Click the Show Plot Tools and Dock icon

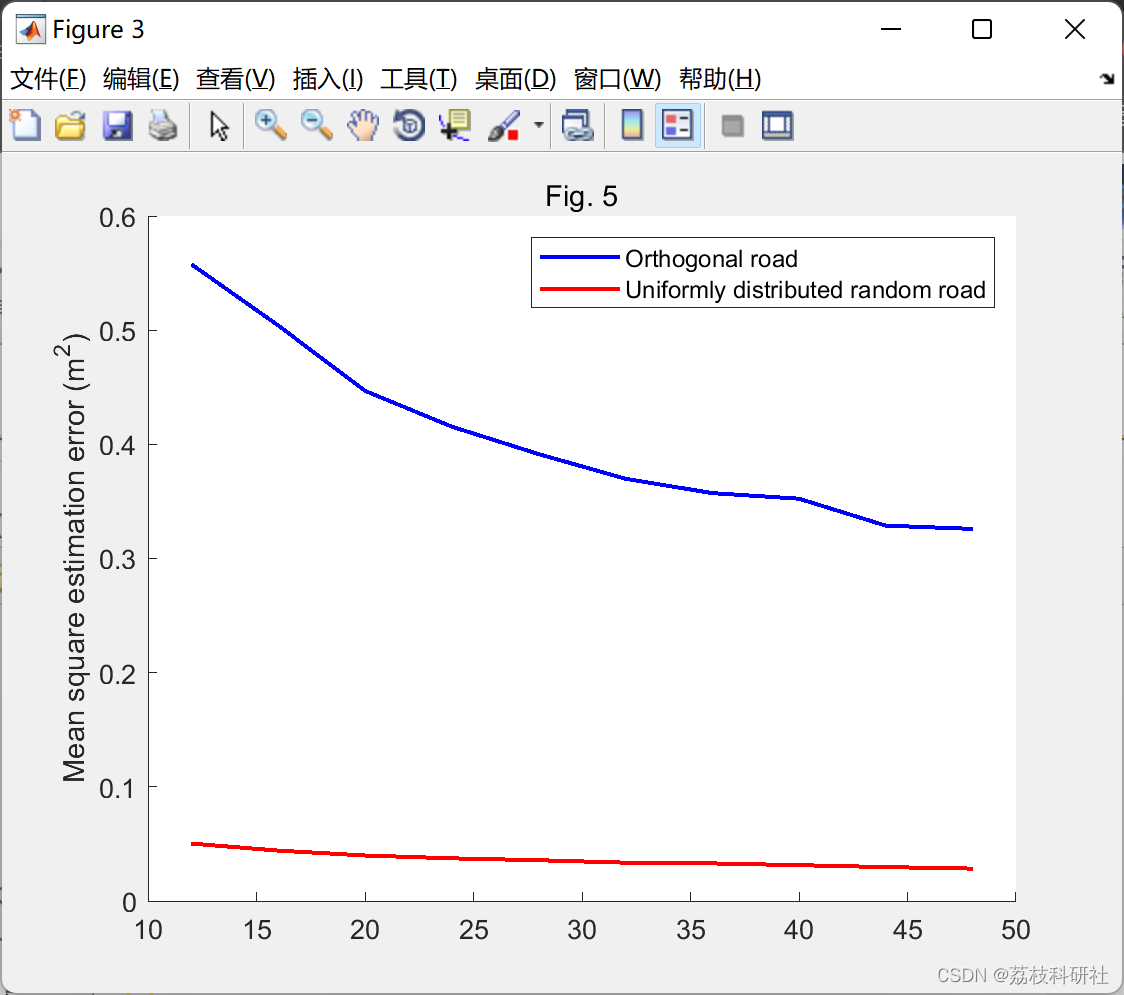pyautogui.click(x=777, y=125)
